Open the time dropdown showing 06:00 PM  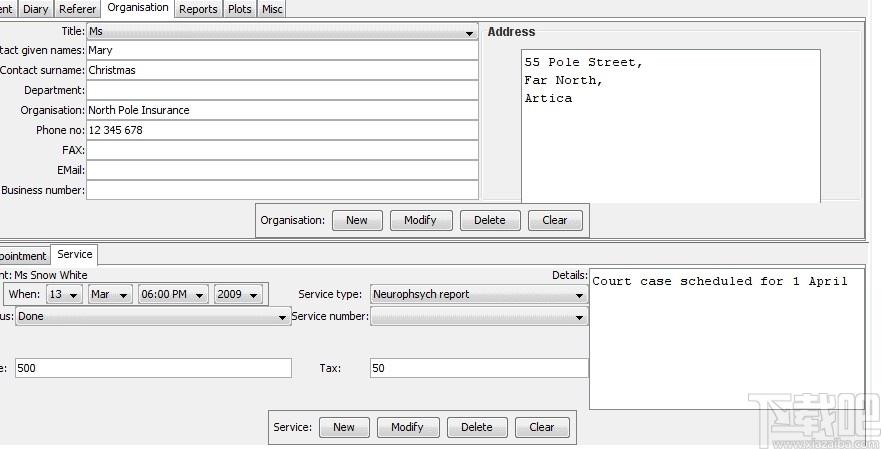click(173, 294)
